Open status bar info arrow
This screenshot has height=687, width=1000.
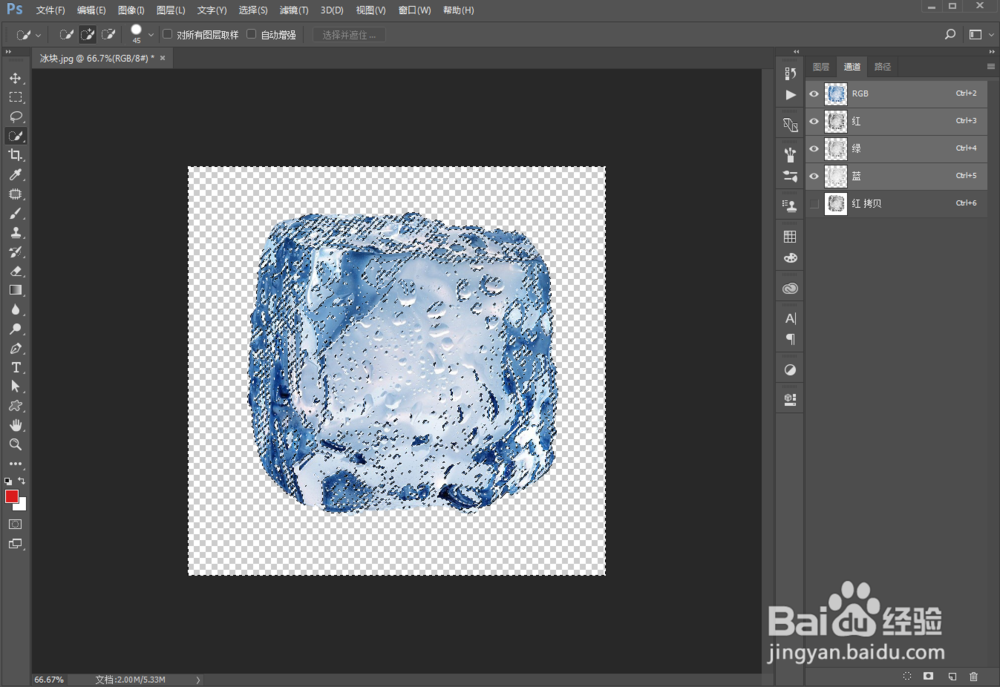[198, 680]
